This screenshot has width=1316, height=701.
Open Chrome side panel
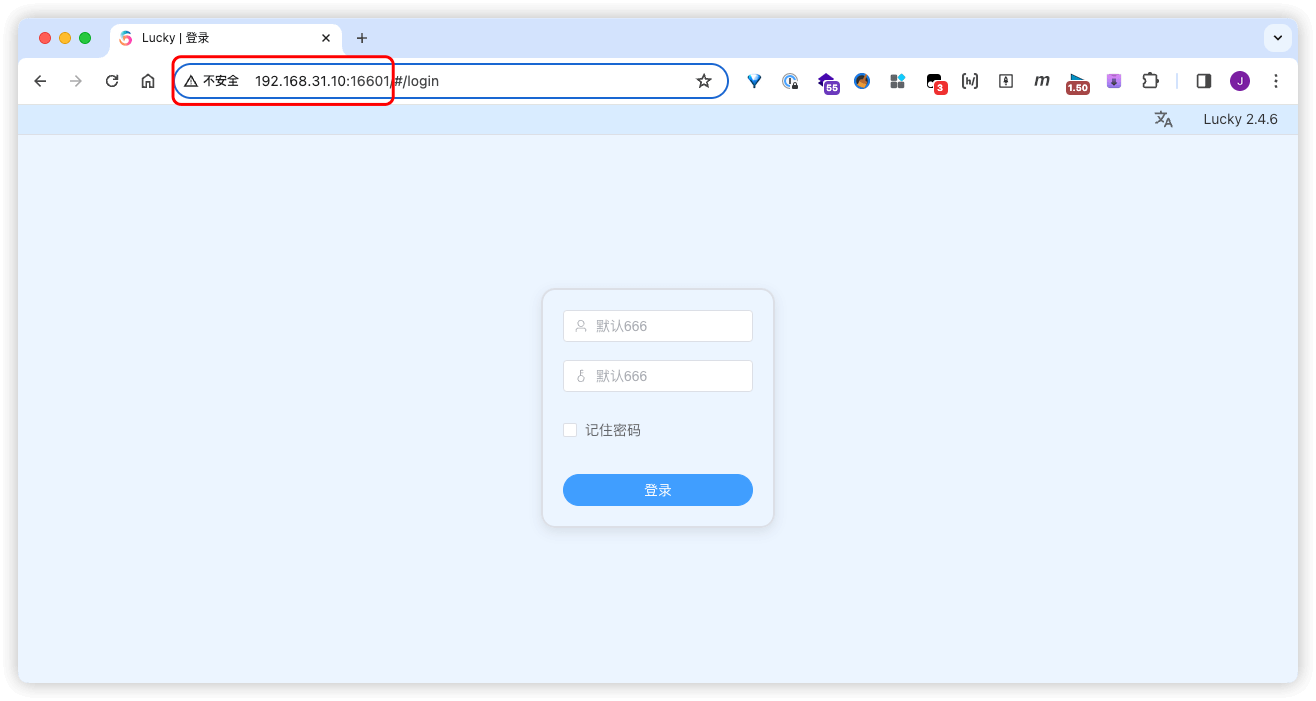pyautogui.click(x=1204, y=81)
